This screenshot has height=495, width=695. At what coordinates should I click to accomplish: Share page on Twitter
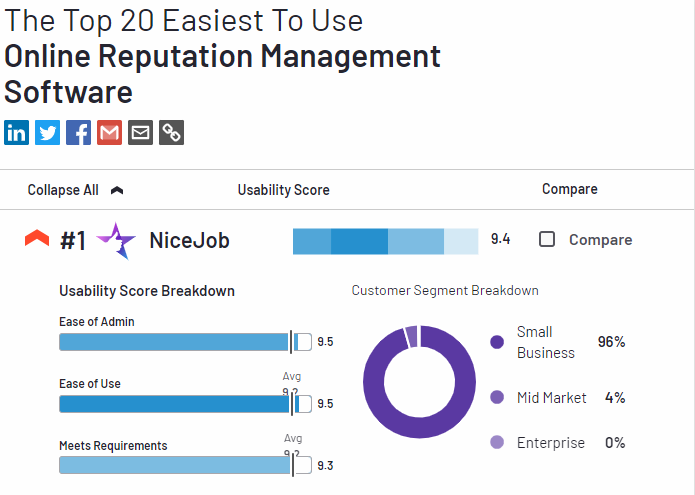tap(48, 132)
